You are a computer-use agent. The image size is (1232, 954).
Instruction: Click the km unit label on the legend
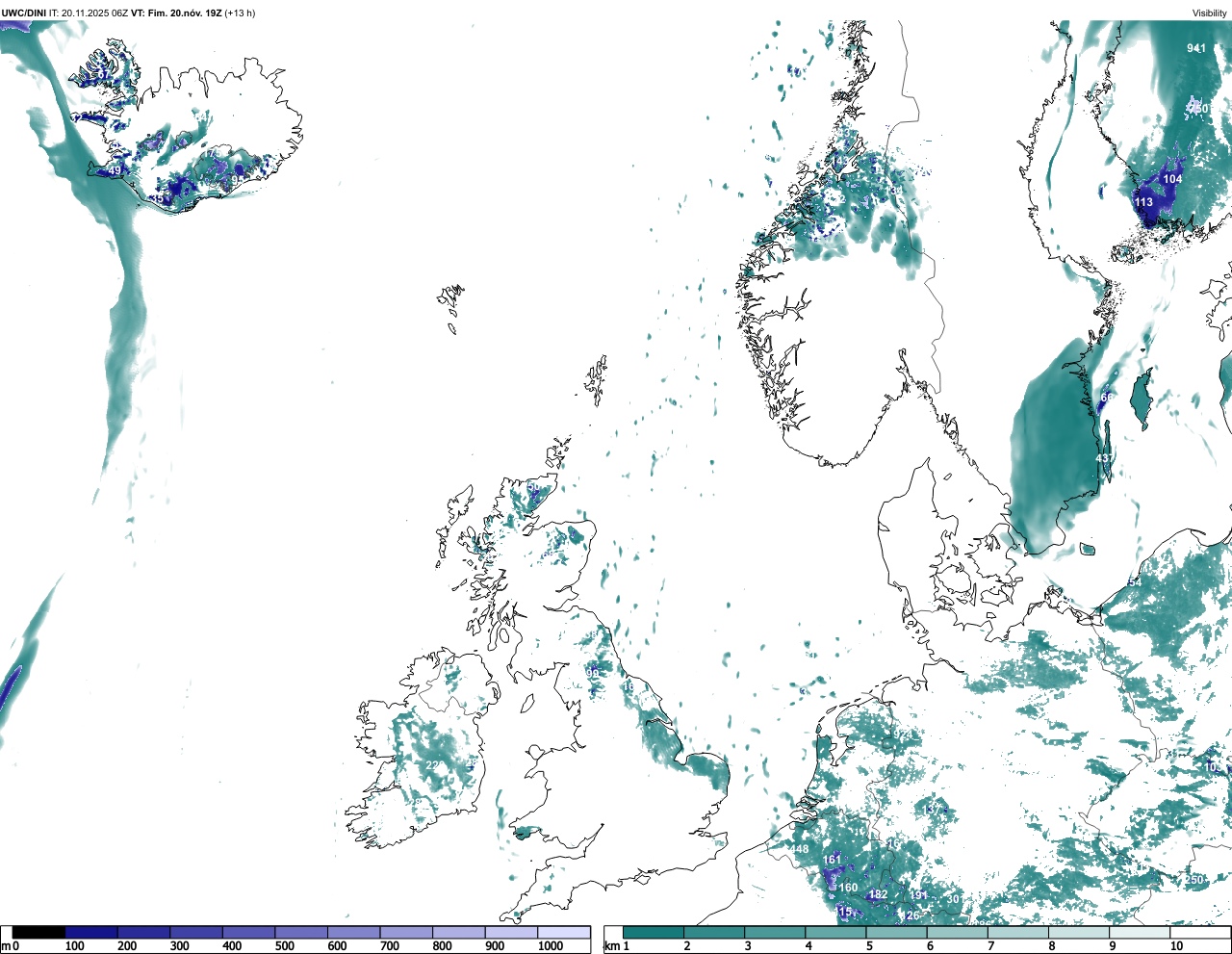coord(610,946)
